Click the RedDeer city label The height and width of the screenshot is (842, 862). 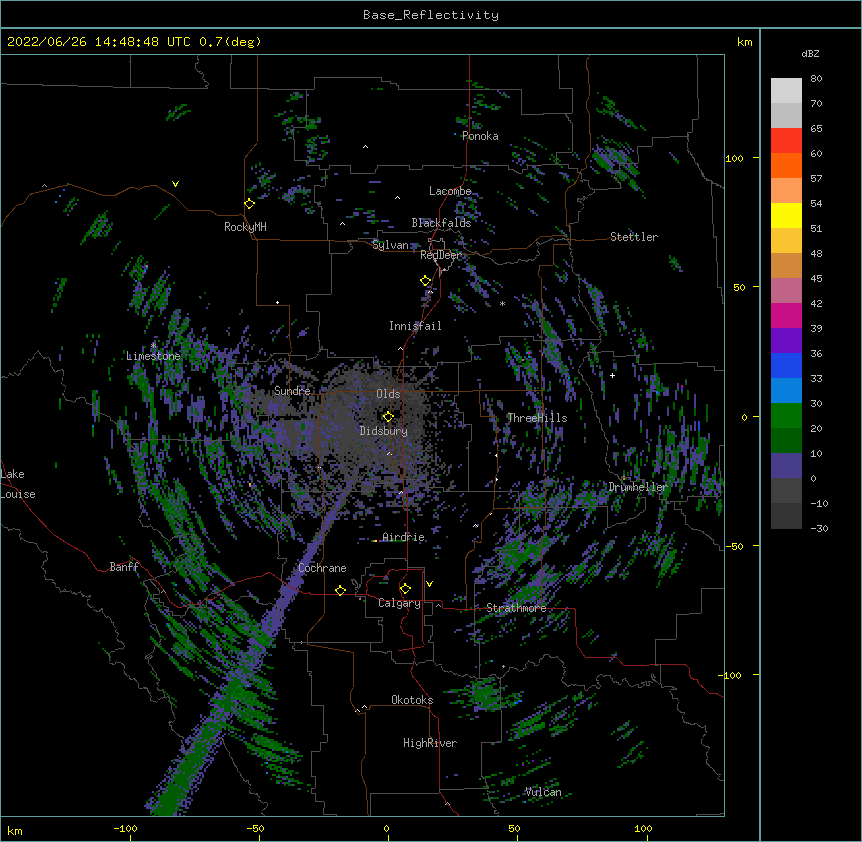point(440,255)
